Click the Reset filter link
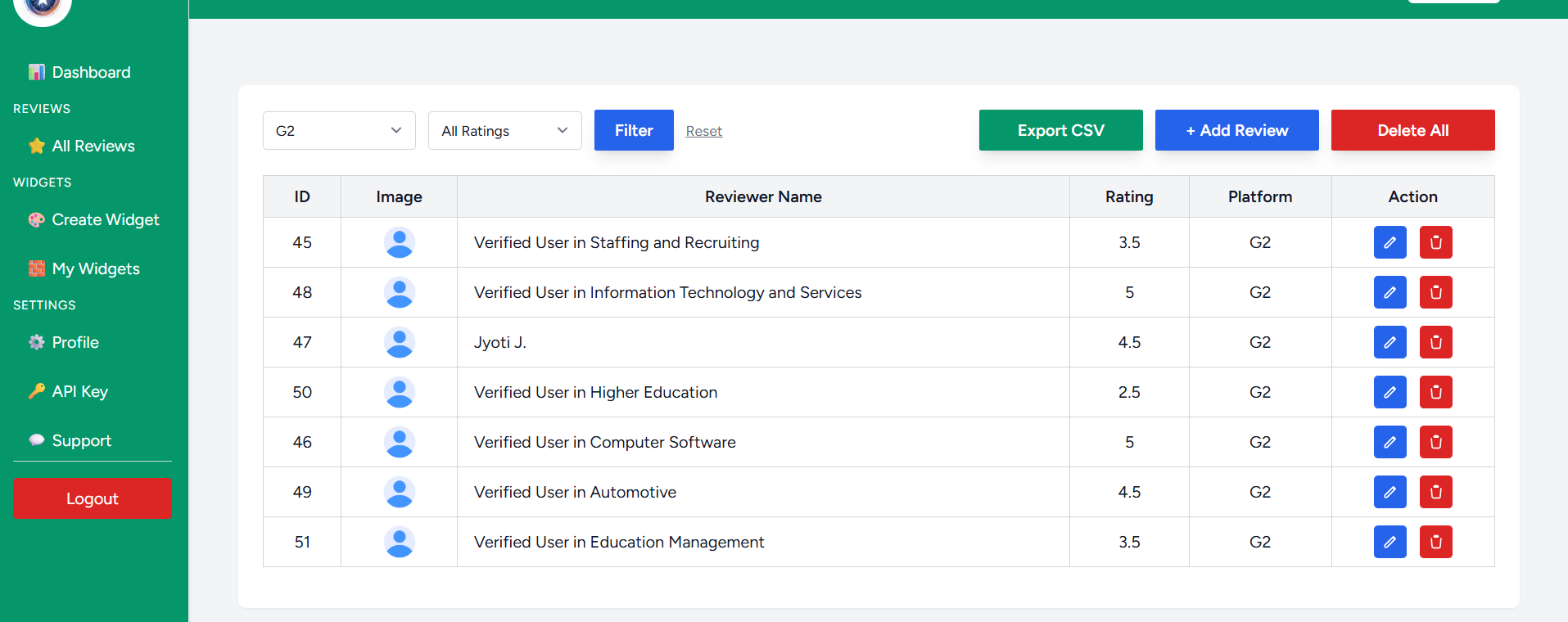The width and height of the screenshot is (1568, 622). point(703,131)
